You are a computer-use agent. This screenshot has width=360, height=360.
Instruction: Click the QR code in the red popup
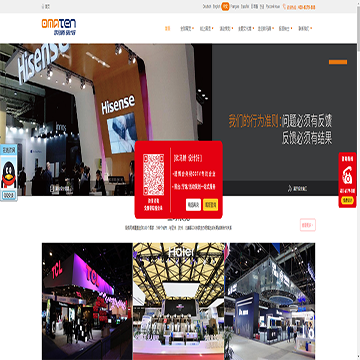153,174
